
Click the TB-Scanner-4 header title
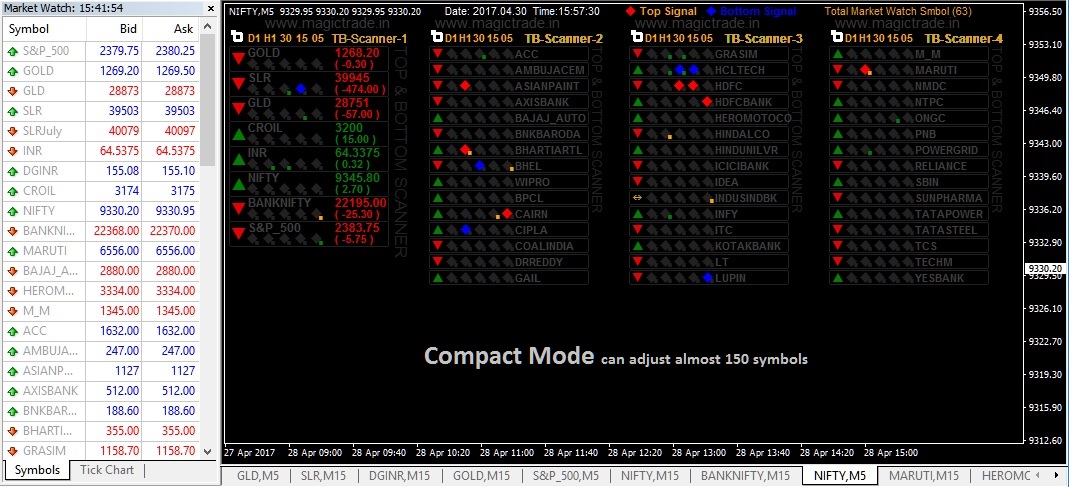pos(964,39)
